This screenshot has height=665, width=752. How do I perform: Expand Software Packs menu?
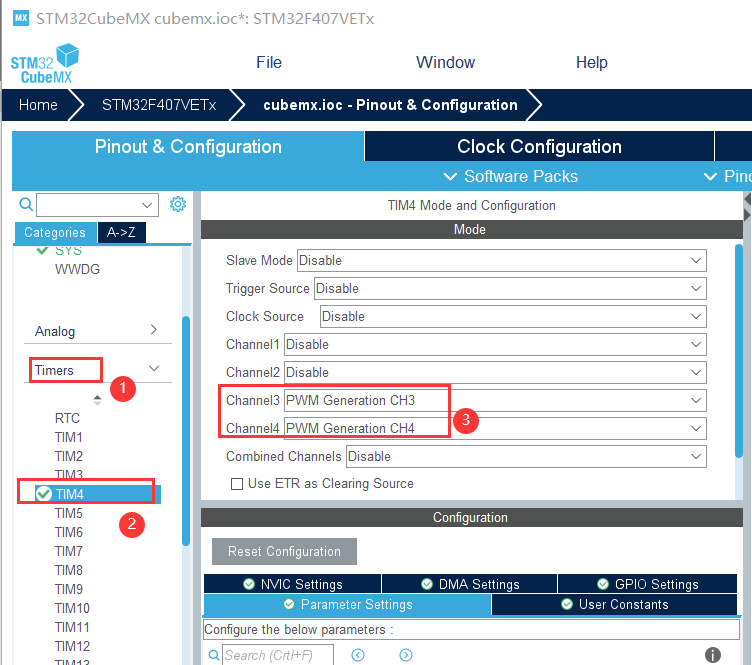(x=511, y=176)
